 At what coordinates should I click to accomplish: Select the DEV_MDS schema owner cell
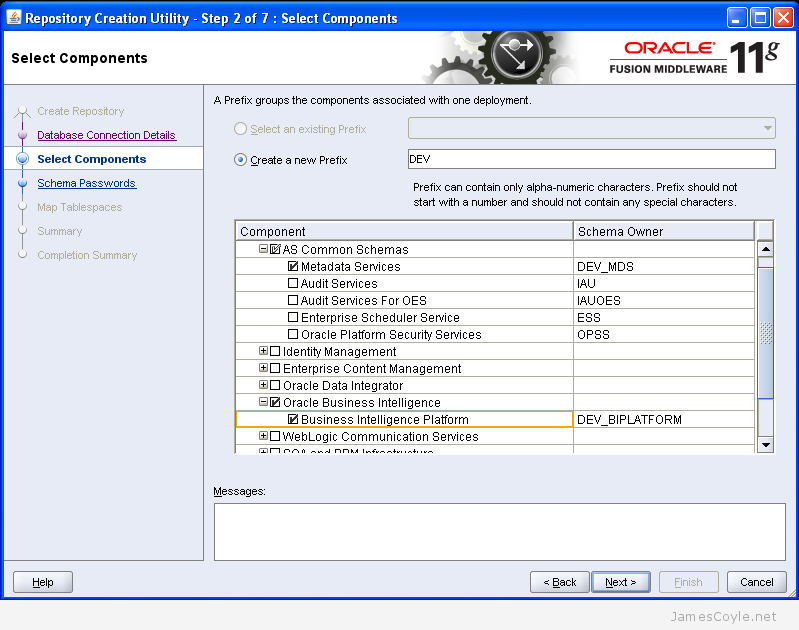(x=664, y=266)
